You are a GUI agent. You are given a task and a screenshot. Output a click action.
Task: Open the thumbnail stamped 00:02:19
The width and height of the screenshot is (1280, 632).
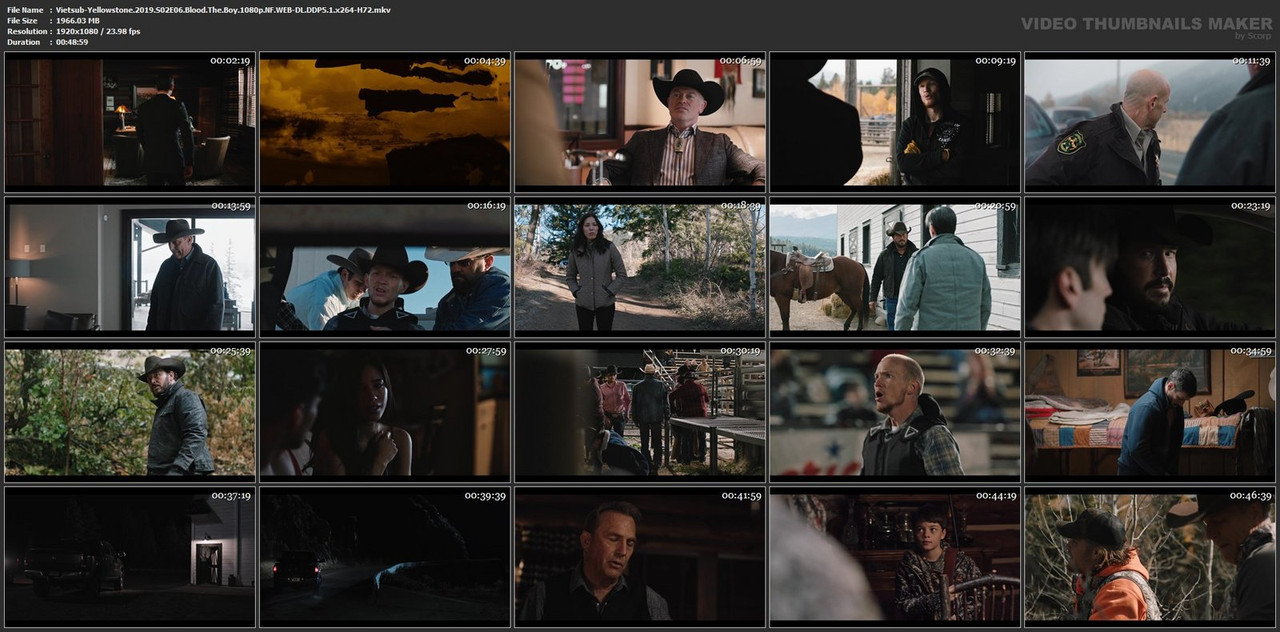tap(130, 122)
